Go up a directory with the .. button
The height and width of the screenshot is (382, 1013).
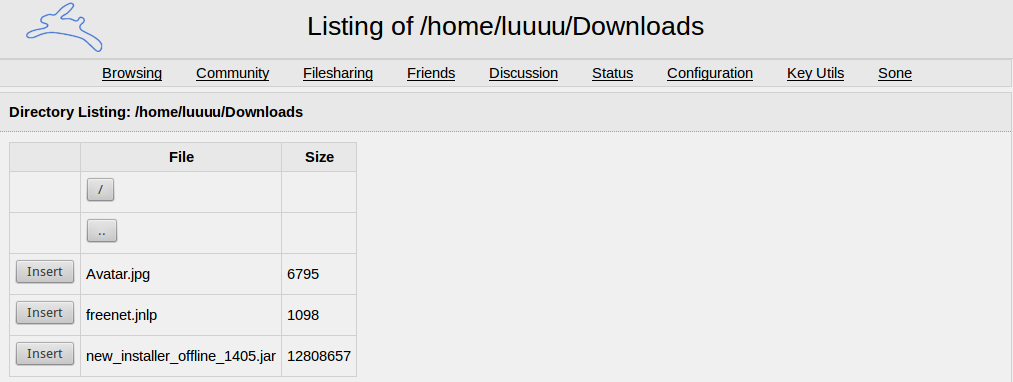pos(102,231)
